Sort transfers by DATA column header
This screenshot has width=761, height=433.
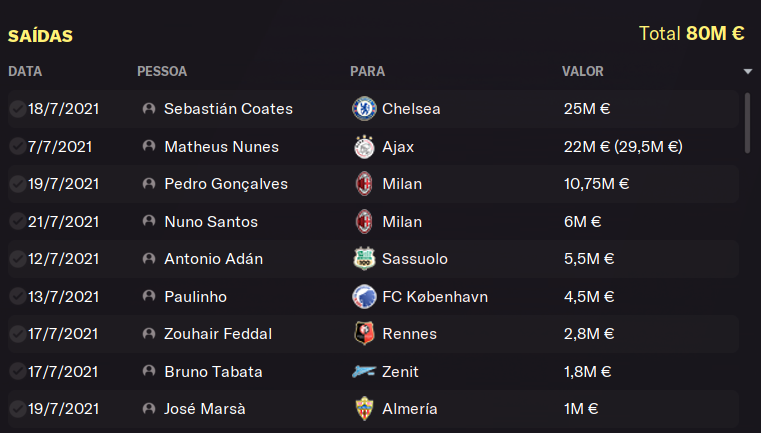(25, 71)
